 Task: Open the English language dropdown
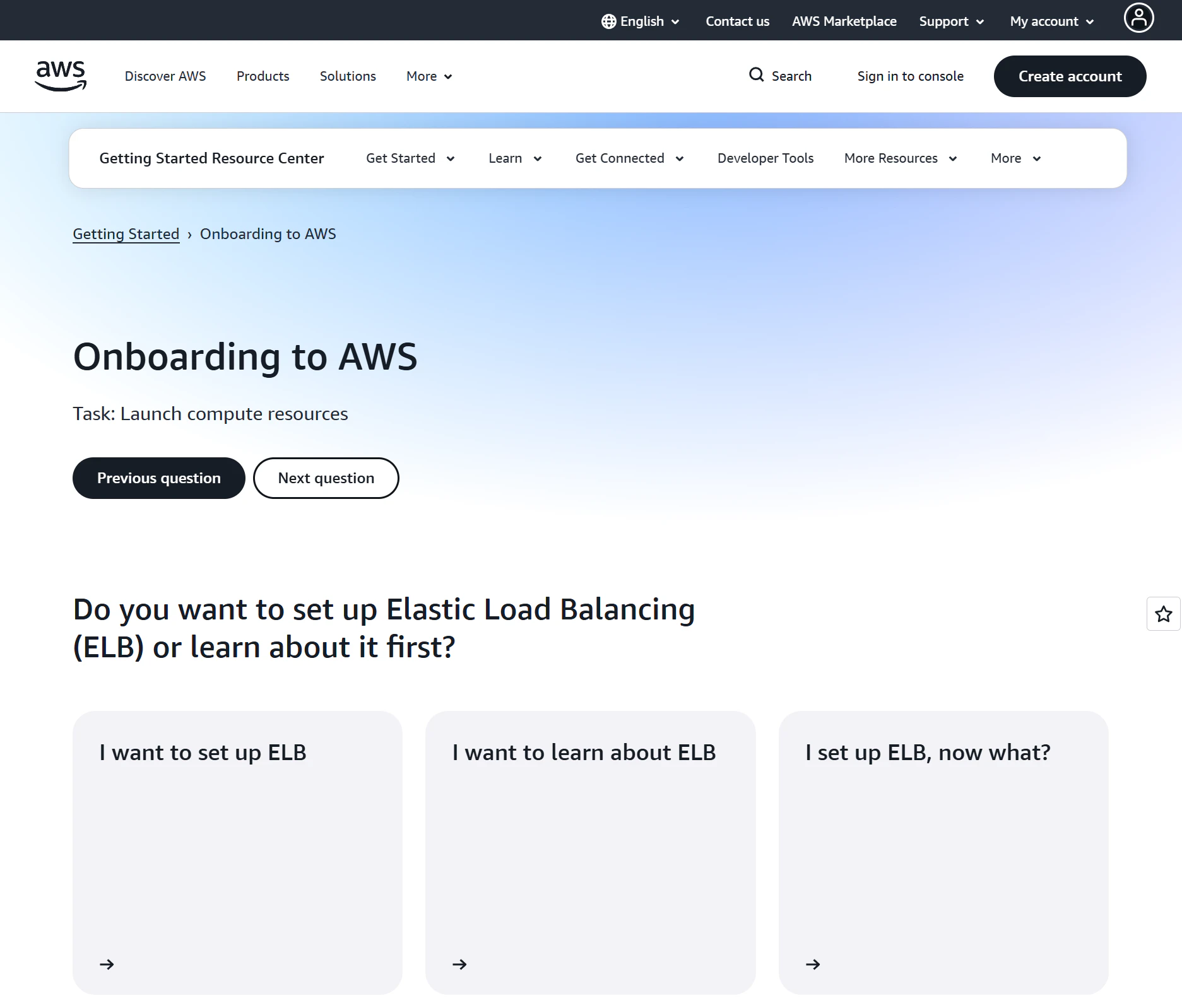point(641,21)
